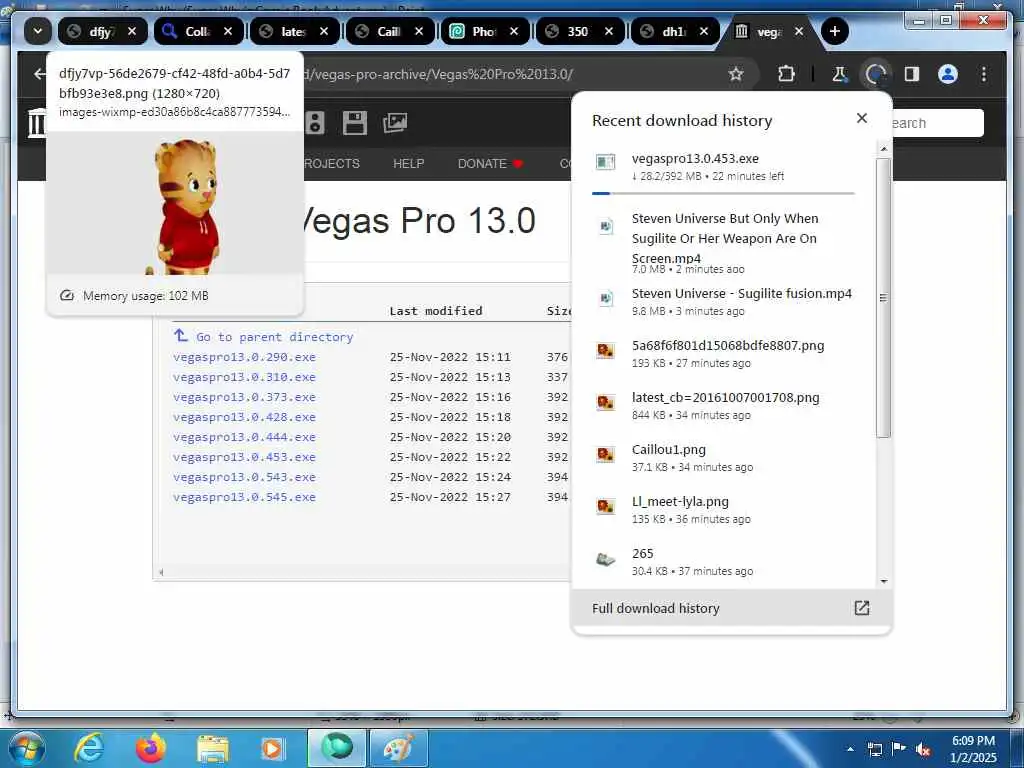Toggle the browser side panel
The image size is (1024, 768).
(912, 74)
